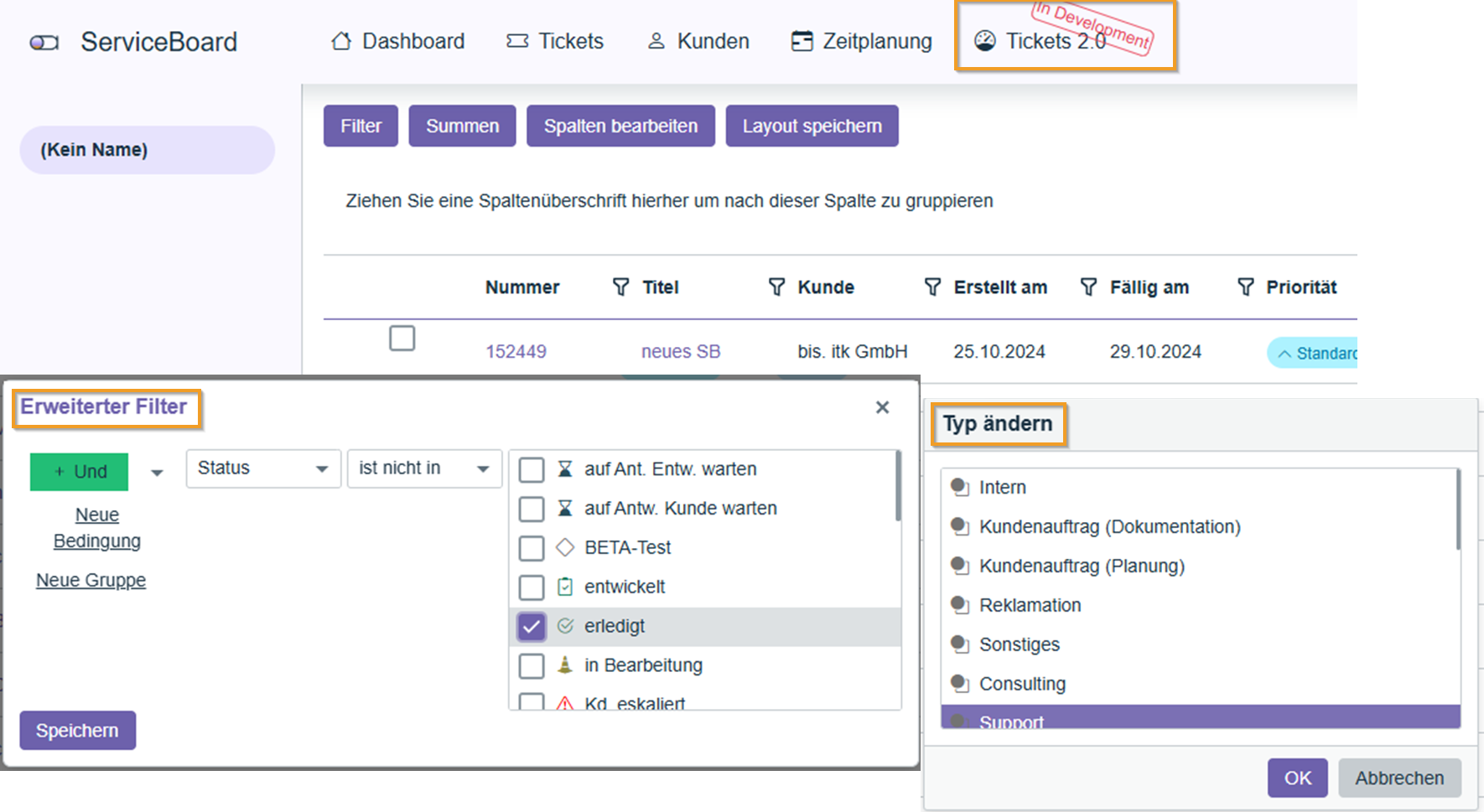The image size is (1484, 812).
Task: Switch to the Tickets 2.0 tab
Action: pyautogui.click(x=1055, y=41)
